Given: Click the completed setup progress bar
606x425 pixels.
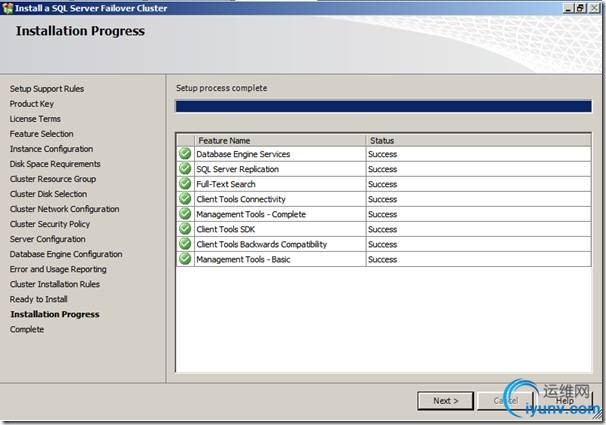Looking at the screenshot, I should click(383, 106).
